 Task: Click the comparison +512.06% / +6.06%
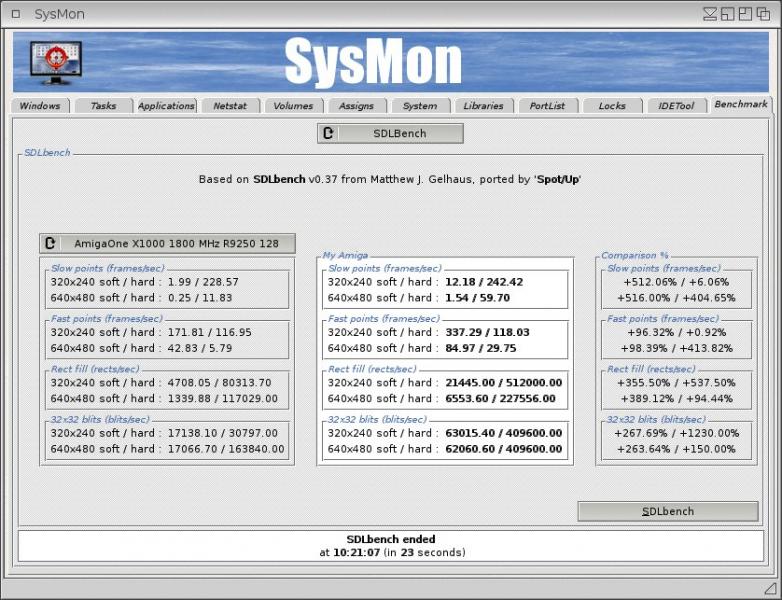[x=676, y=282]
